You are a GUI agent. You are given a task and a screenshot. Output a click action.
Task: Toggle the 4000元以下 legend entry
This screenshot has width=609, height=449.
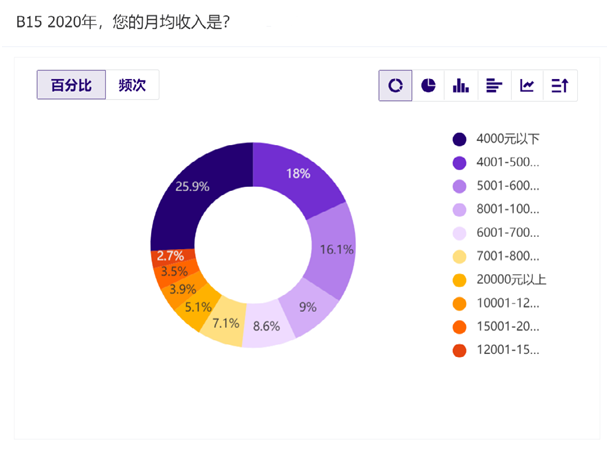(x=508, y=139)
